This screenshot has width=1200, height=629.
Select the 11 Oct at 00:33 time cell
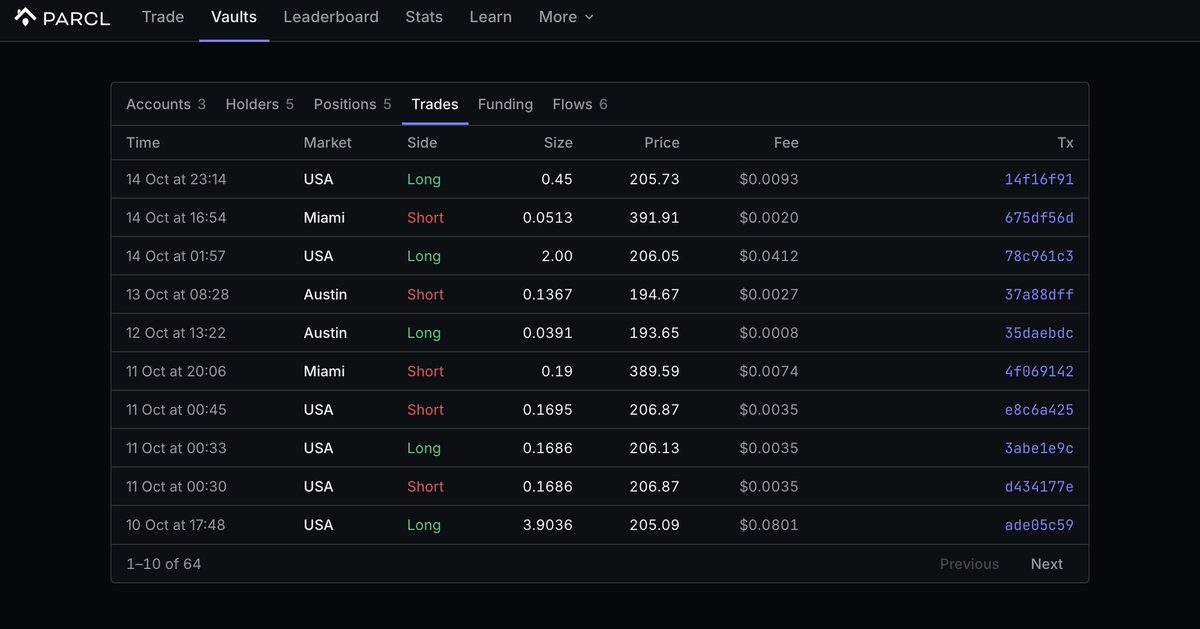pyautogui.click(x=176, y=448)
